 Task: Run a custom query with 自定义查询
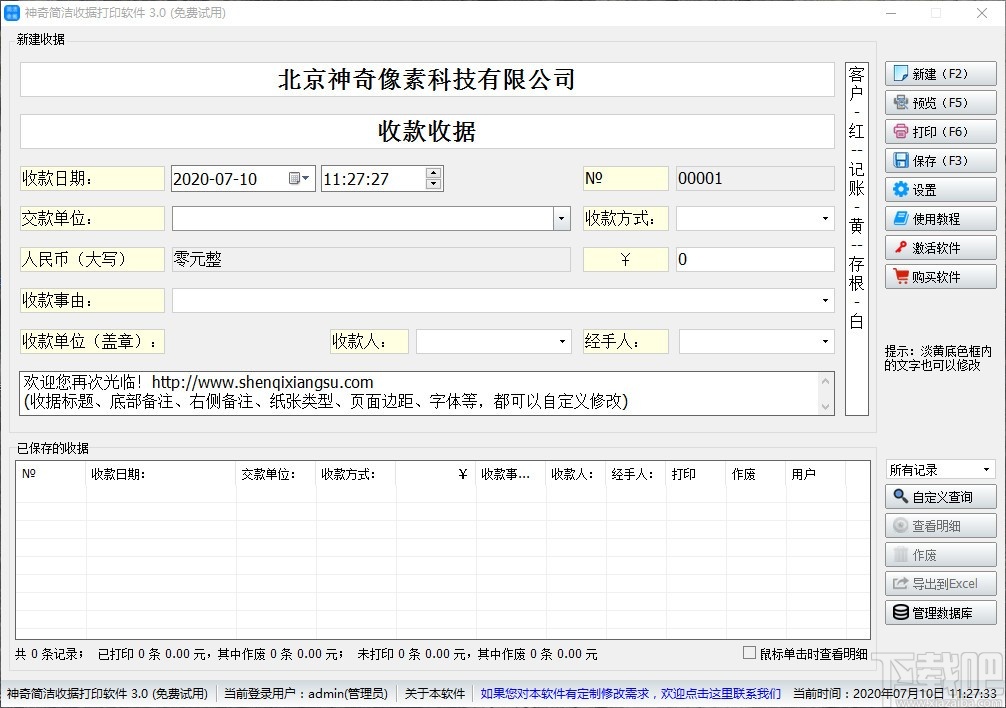coord(939,496)
